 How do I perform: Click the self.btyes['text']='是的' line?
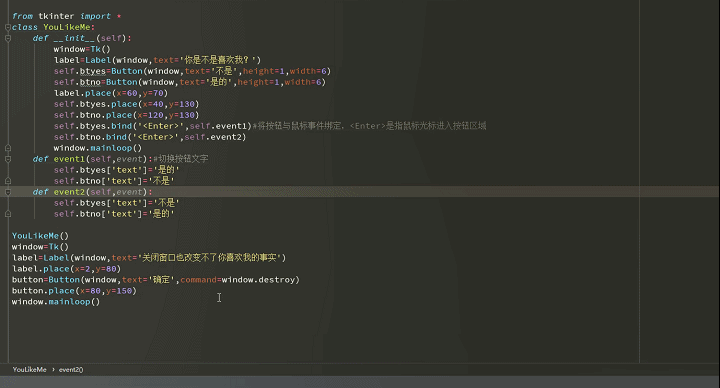tap(117, 170)
